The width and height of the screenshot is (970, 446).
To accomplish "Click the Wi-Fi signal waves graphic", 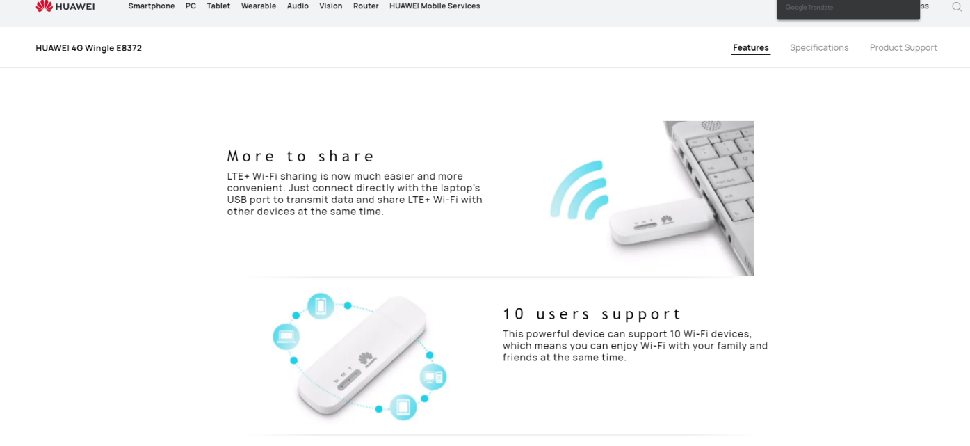I will [x=579, y=189].
